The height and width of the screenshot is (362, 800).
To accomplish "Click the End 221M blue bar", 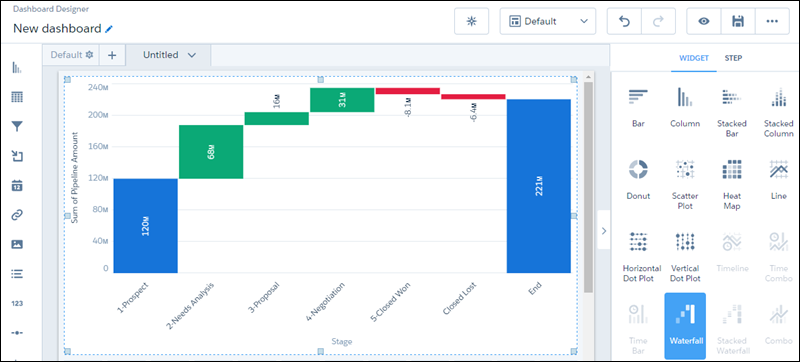I will point(539,186).
